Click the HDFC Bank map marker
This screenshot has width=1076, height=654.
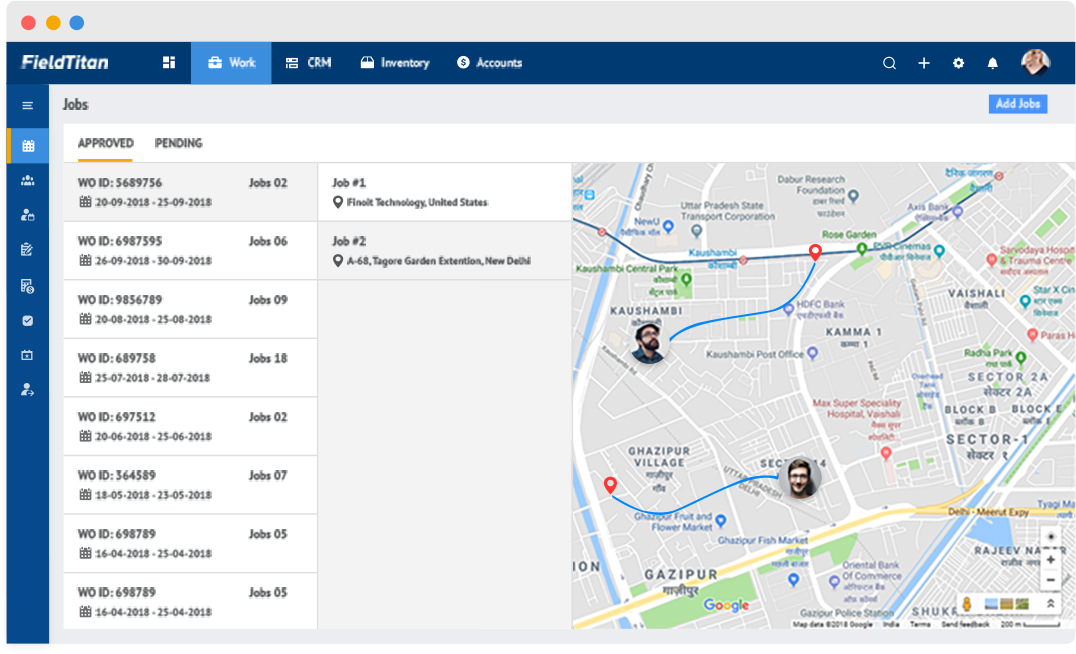tap(788, 310)
